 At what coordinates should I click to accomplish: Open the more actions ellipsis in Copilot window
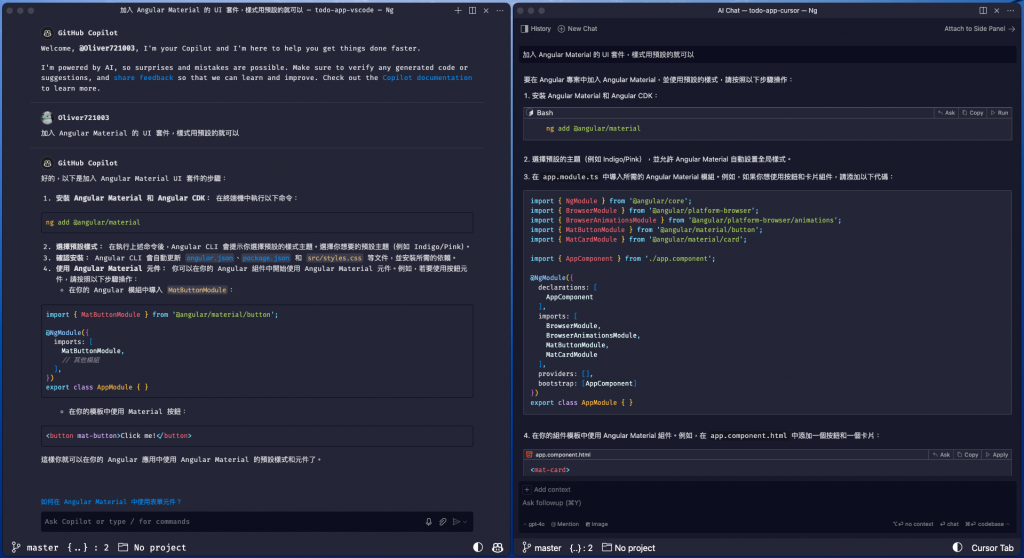pos(500,10)
